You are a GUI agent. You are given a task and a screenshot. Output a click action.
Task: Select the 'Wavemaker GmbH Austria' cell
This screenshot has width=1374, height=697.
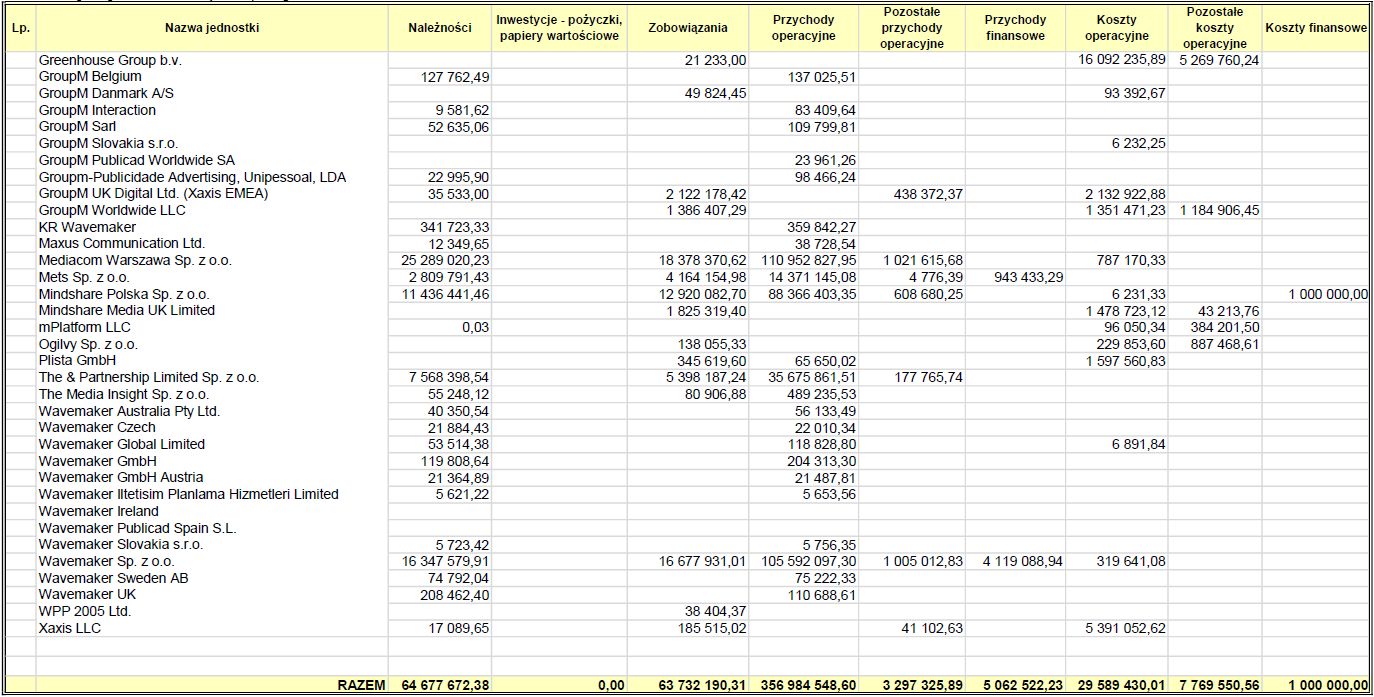(x=119, y=477)
